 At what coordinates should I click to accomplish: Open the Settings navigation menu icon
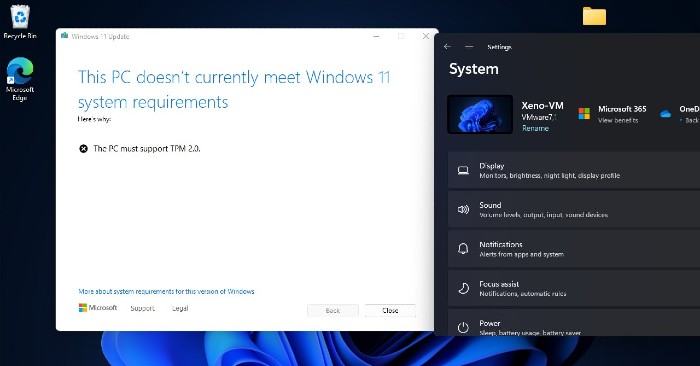pos(469,46)
